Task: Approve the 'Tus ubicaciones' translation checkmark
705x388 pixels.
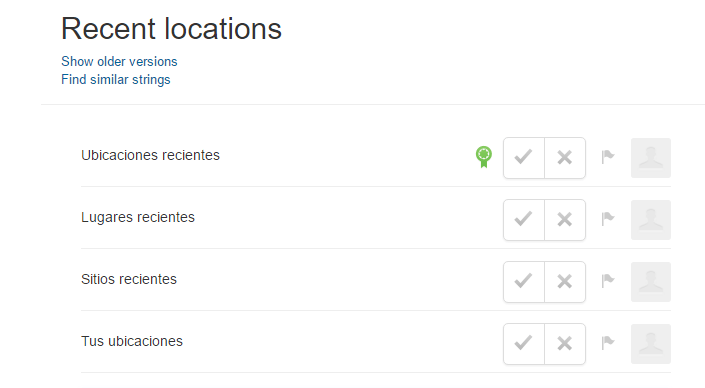Action: tap(524, 344)
